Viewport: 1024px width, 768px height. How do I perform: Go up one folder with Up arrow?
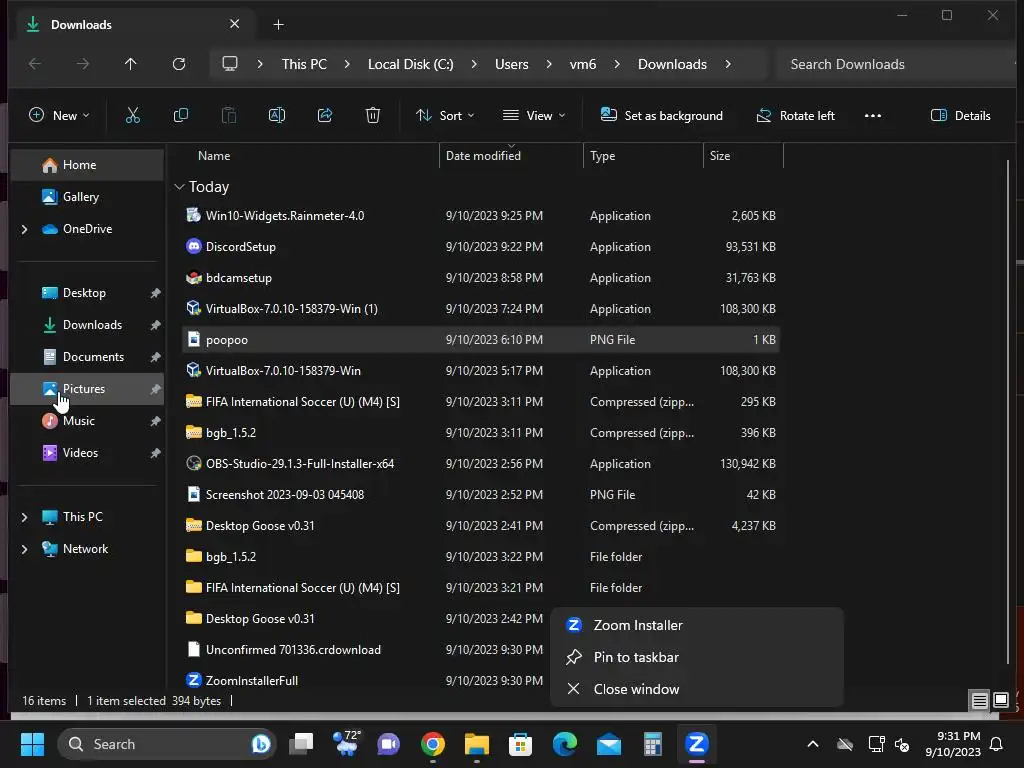click(131, 64)
